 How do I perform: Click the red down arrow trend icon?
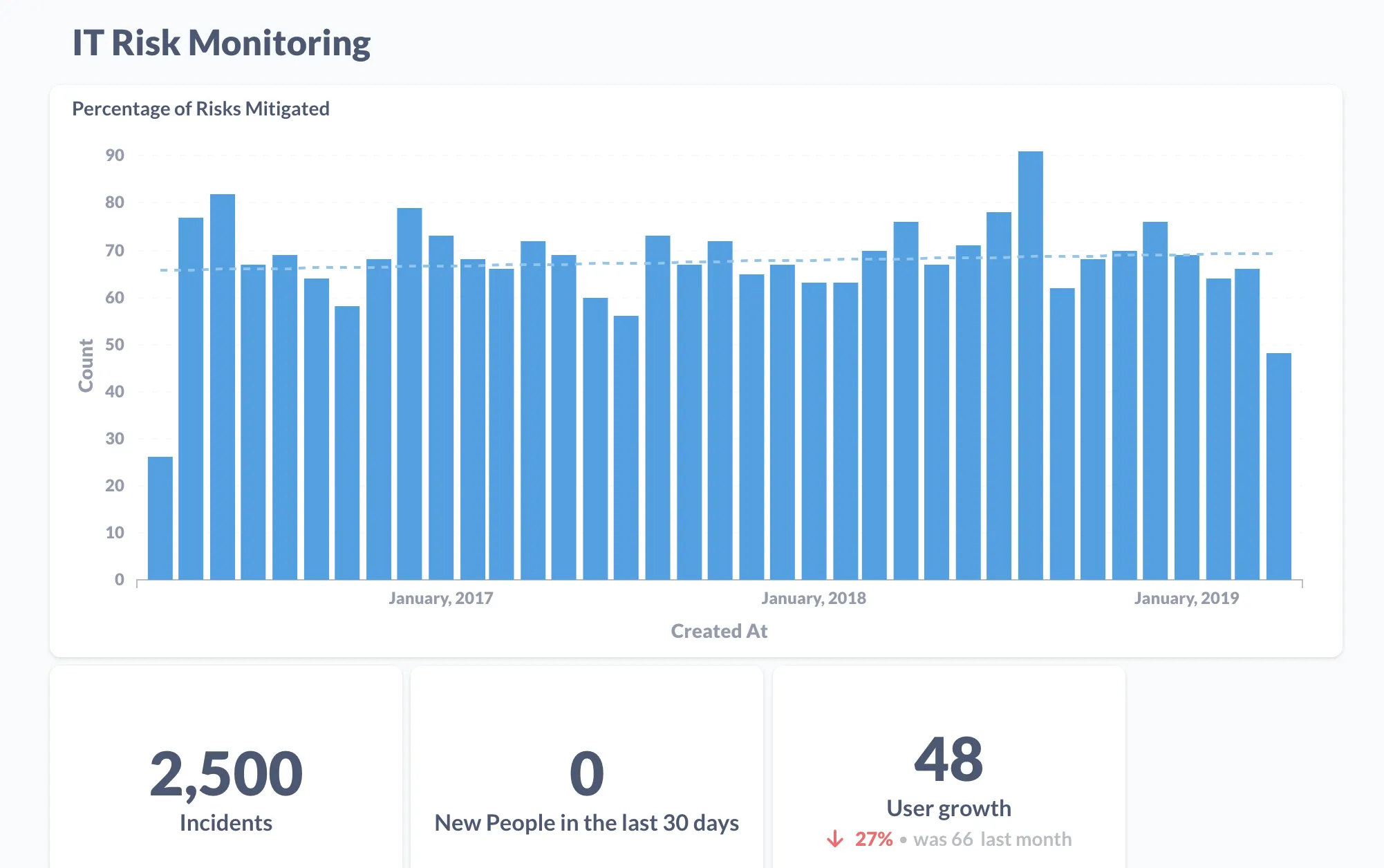pyautogui.click(x=835, y=839)
